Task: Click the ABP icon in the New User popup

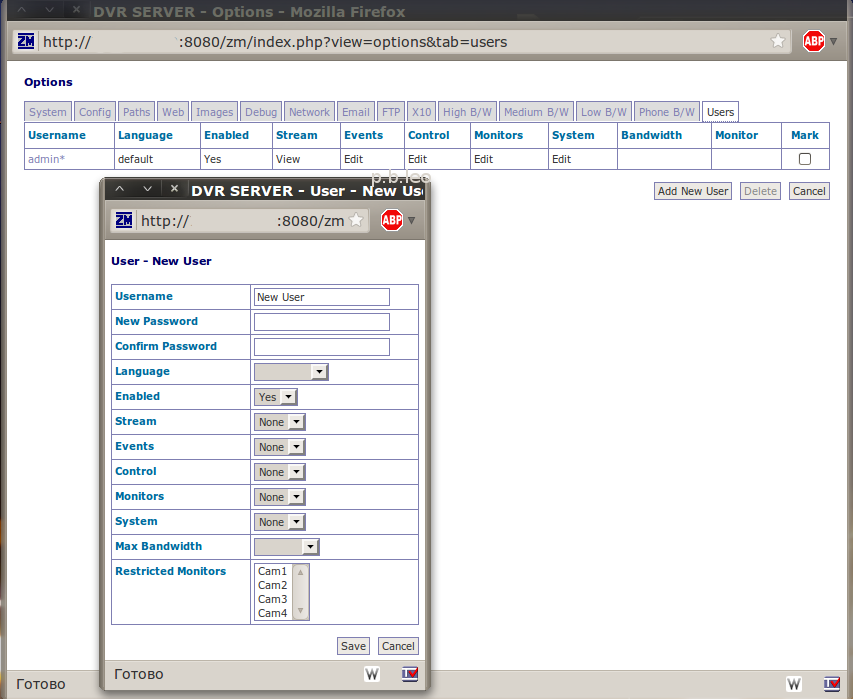Action: pyautogui.click(x=392, y=220)
